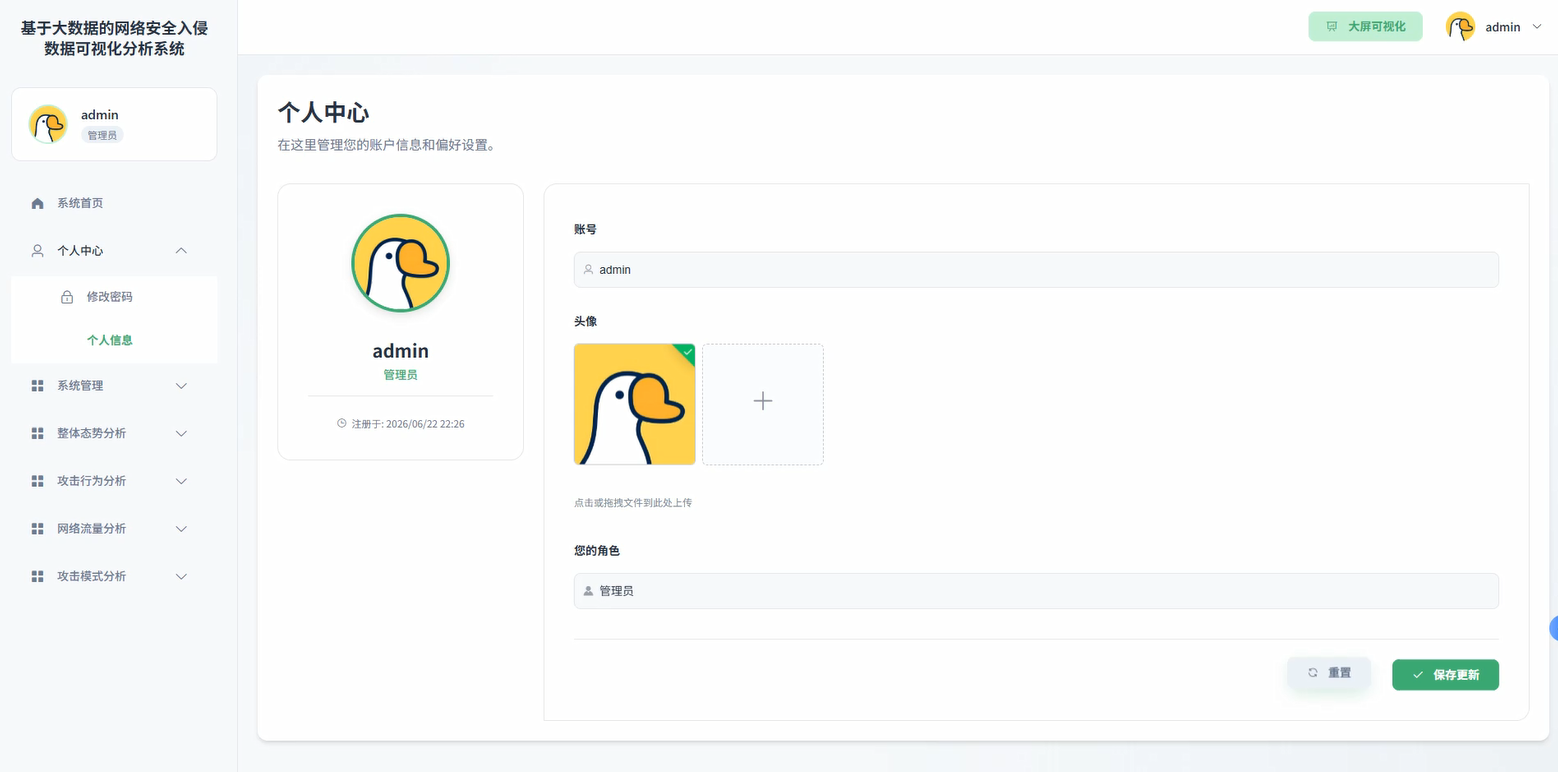This screenshot has height=772, width=1558.
Task: Click the 注册于: 2026/06/22 22:26 text
Action: [x=408, y=424]
